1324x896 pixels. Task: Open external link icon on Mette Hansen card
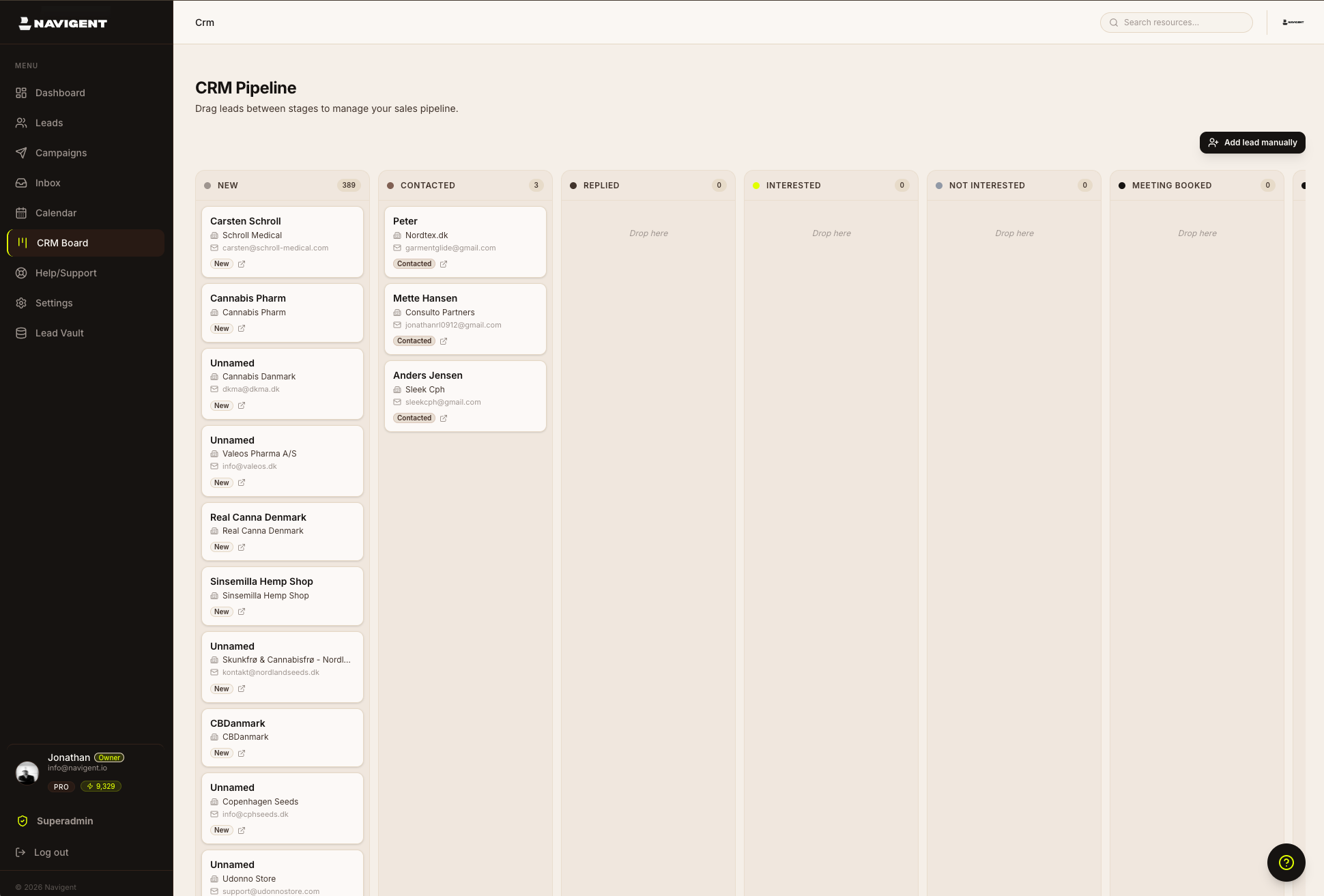pos(444,341)
